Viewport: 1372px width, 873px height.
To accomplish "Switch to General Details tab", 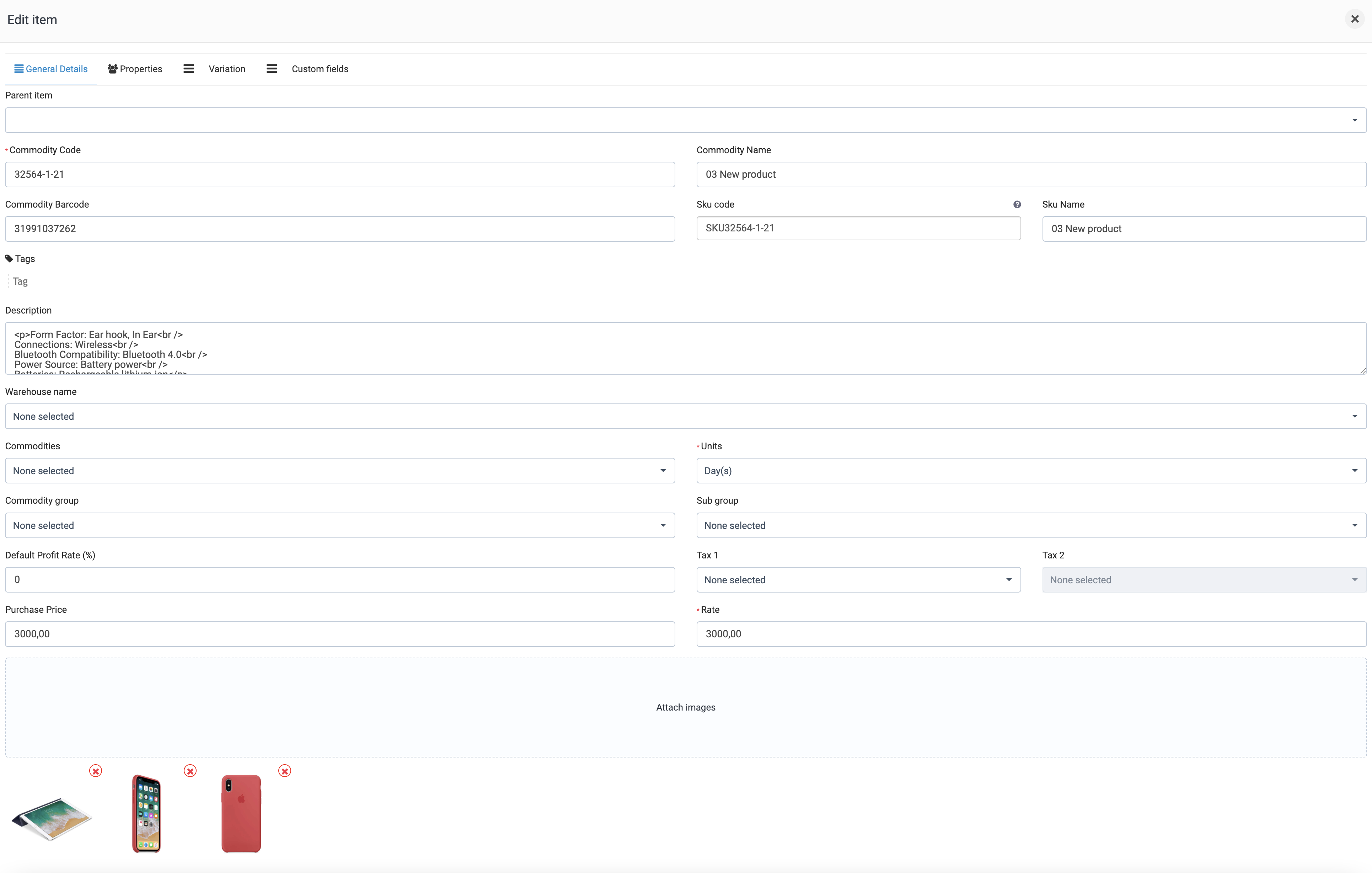I will 51,69.
